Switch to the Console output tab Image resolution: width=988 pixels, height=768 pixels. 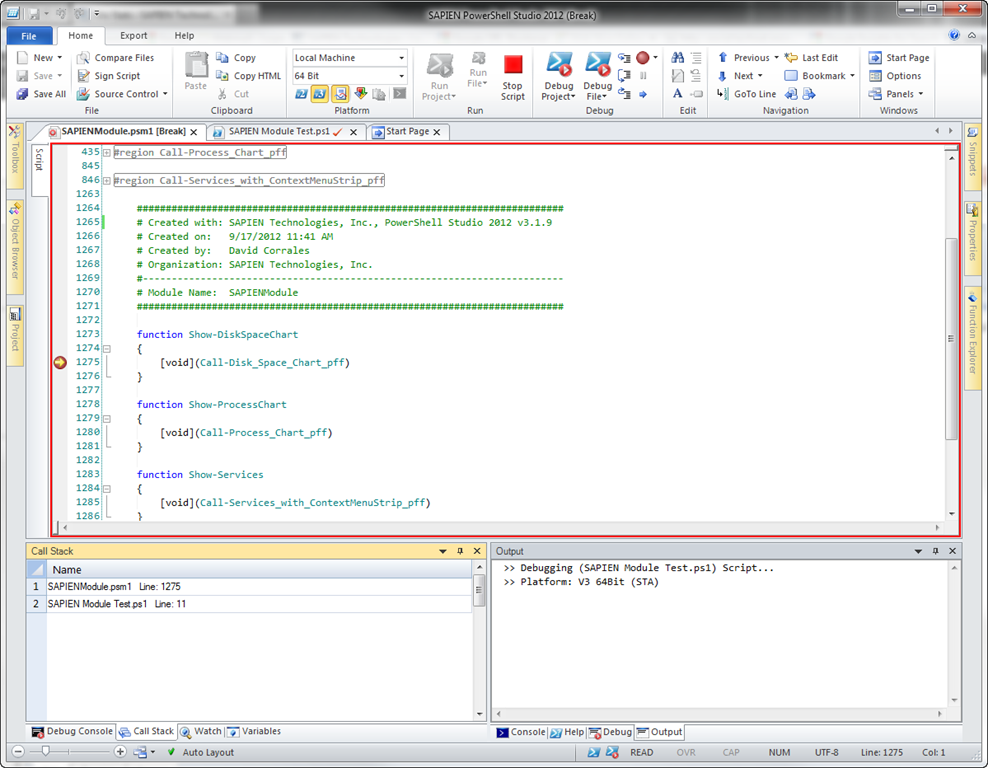coord(521,732)
